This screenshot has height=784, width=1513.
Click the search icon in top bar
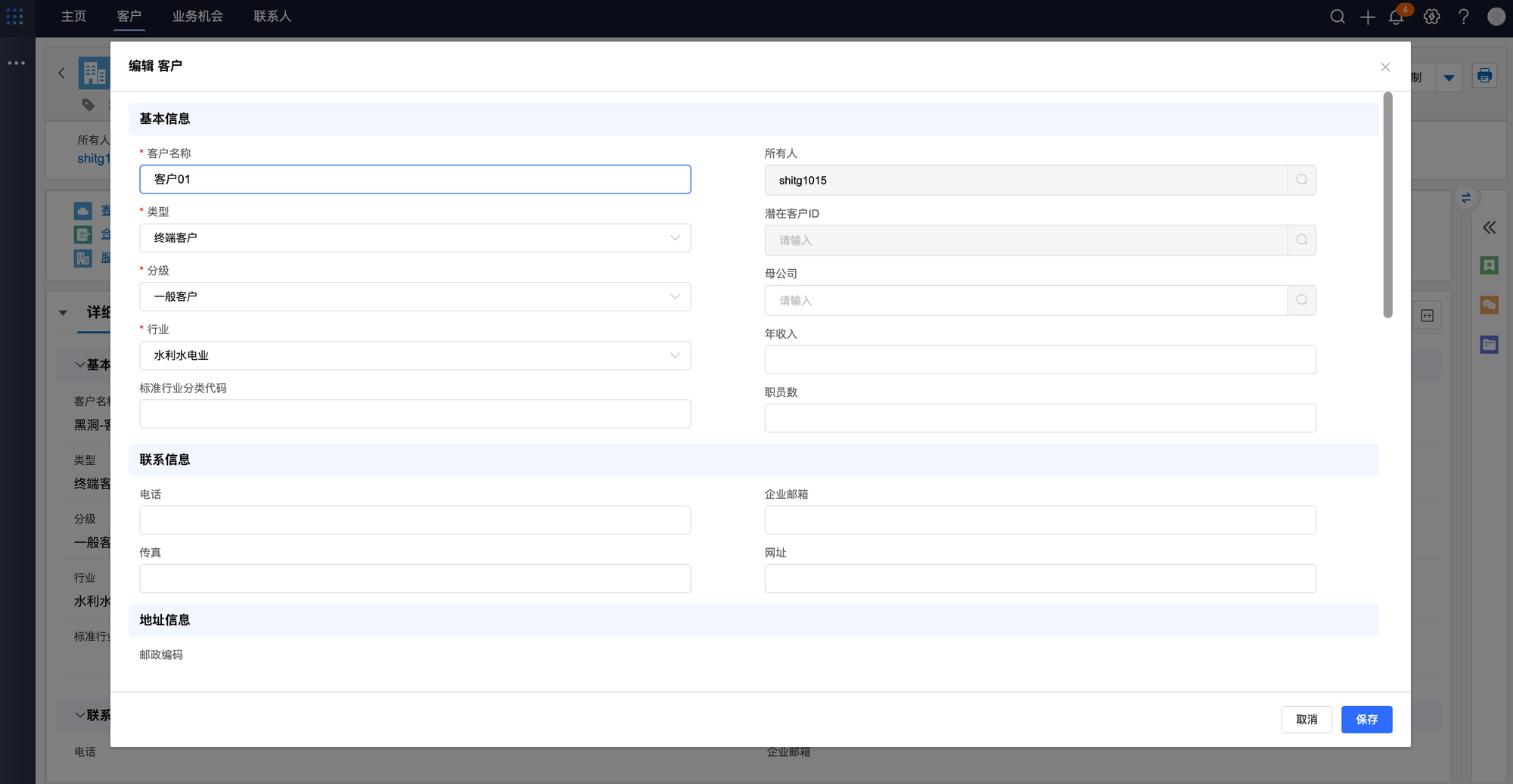pyautogui.click(x=1337, y=17)
